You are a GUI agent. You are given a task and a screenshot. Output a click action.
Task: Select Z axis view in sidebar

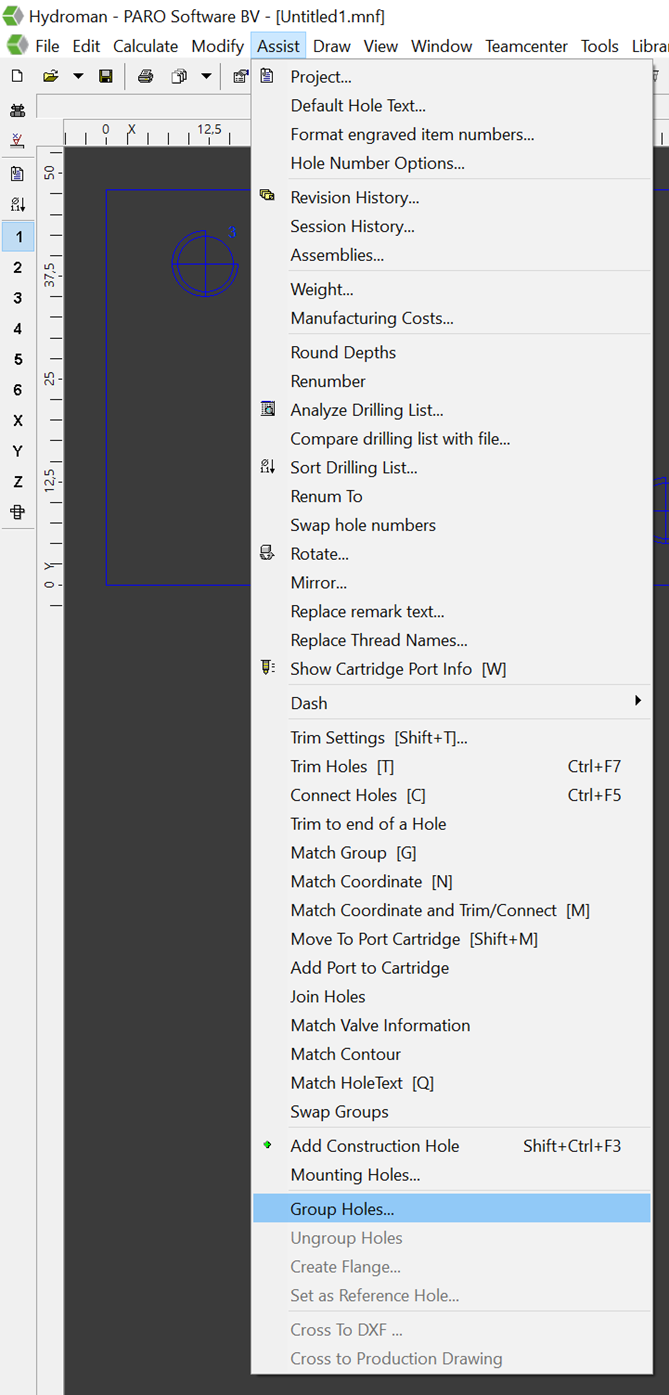[17, 482]
